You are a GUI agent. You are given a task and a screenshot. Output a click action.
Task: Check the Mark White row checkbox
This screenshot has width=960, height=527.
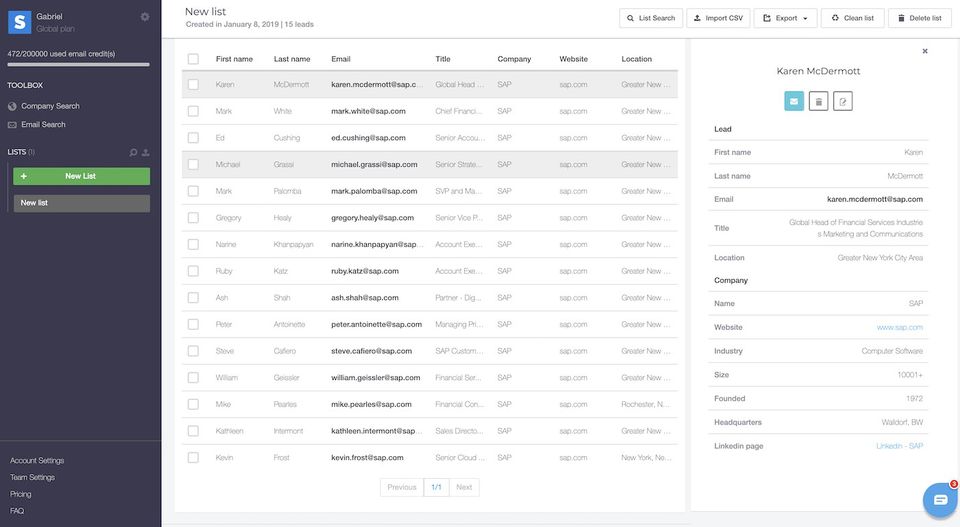coord(193,111)
